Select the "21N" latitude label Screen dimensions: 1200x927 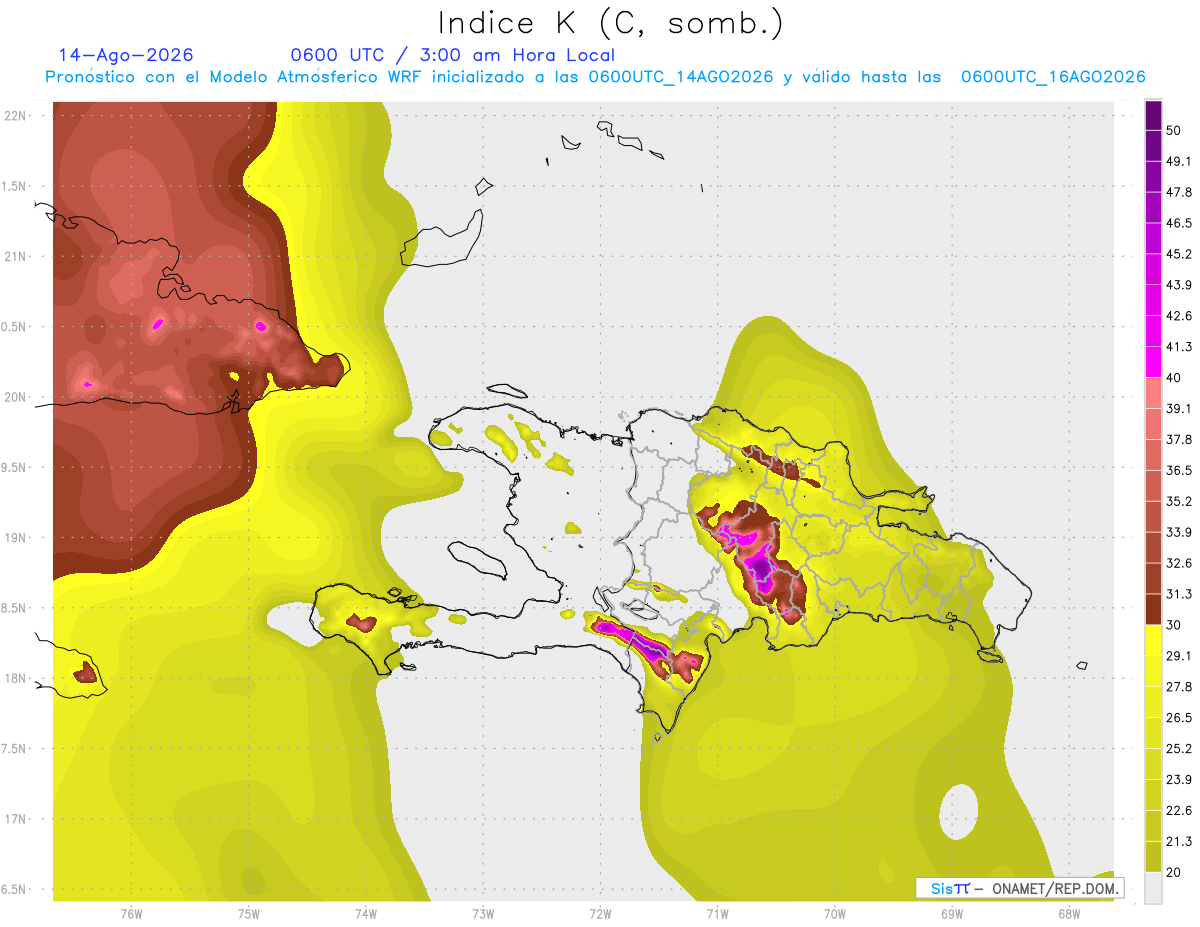pyautogui.click(x=15, y=256)
